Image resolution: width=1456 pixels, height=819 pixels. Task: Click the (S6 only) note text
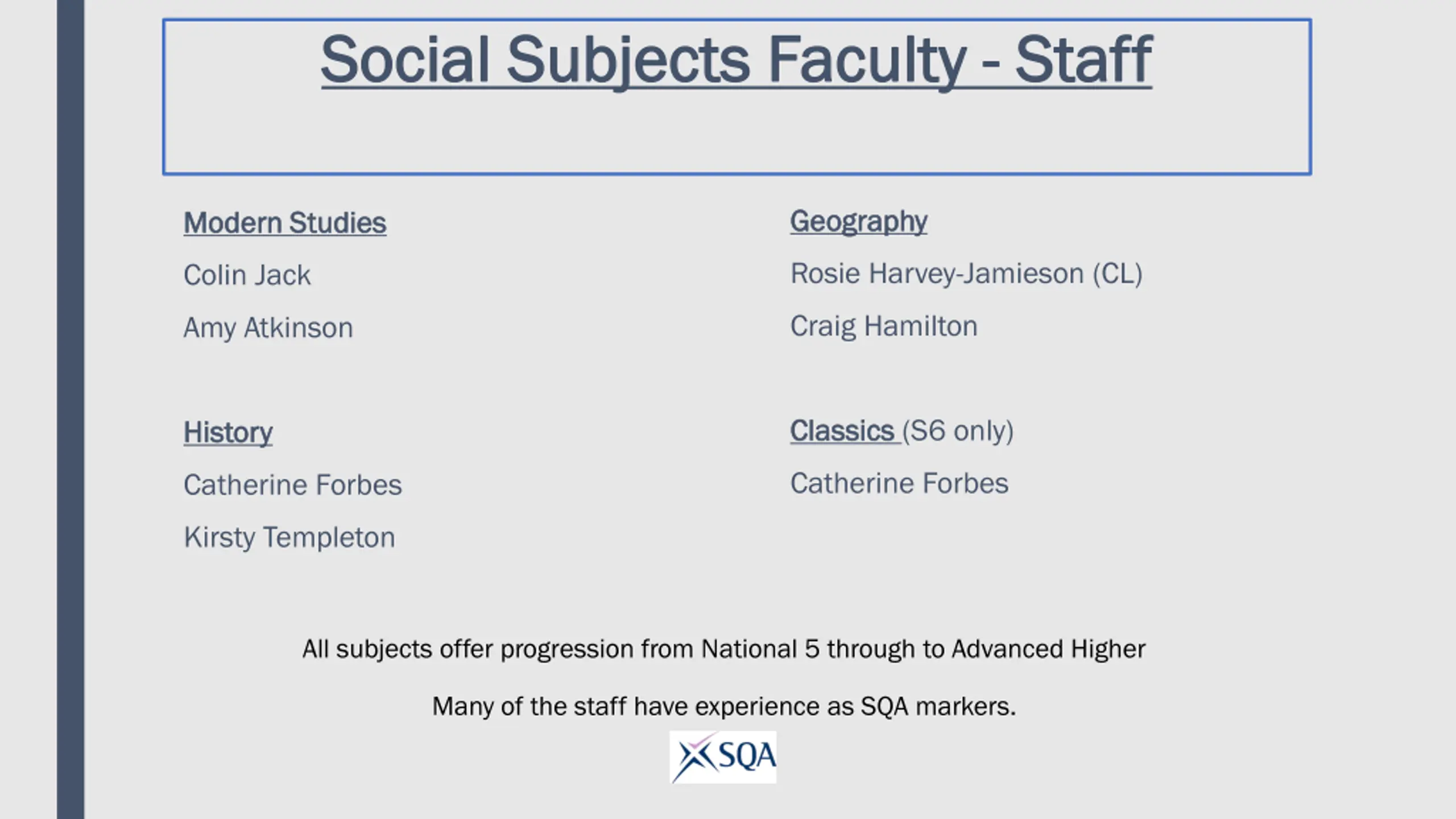point(958,431)
